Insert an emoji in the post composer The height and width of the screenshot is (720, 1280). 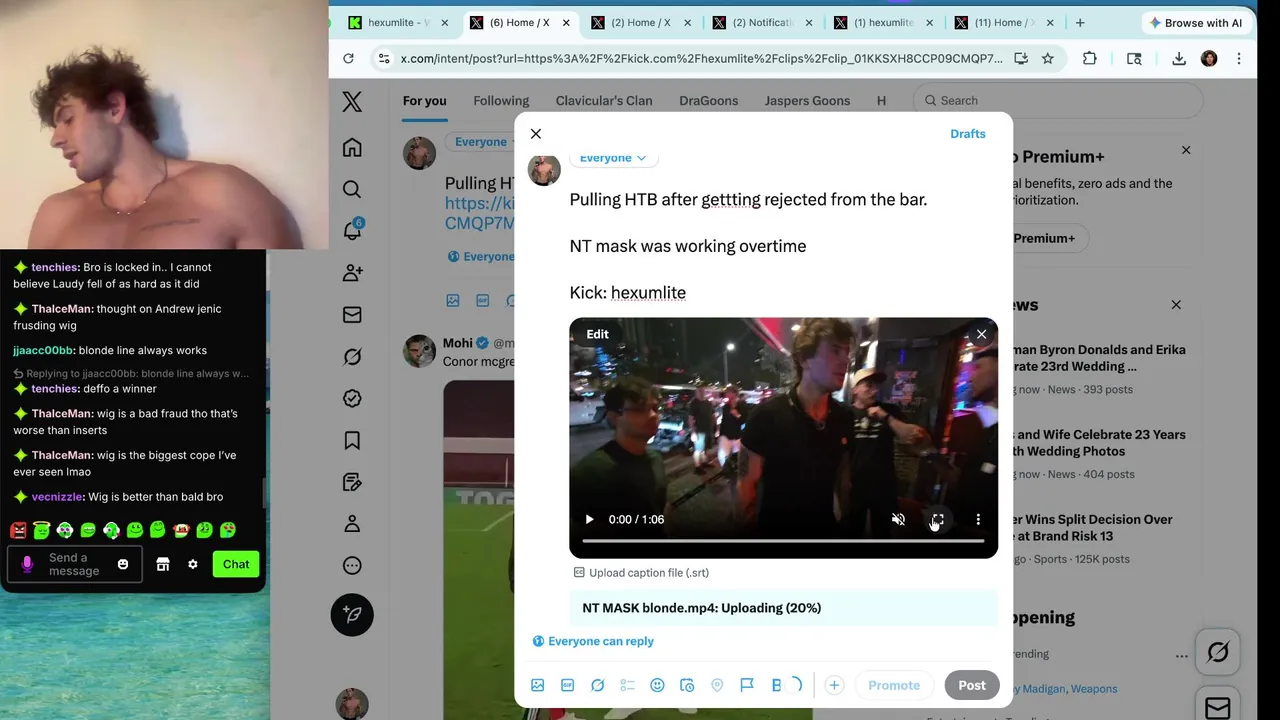pyautogui.click(x=657, y=685)
